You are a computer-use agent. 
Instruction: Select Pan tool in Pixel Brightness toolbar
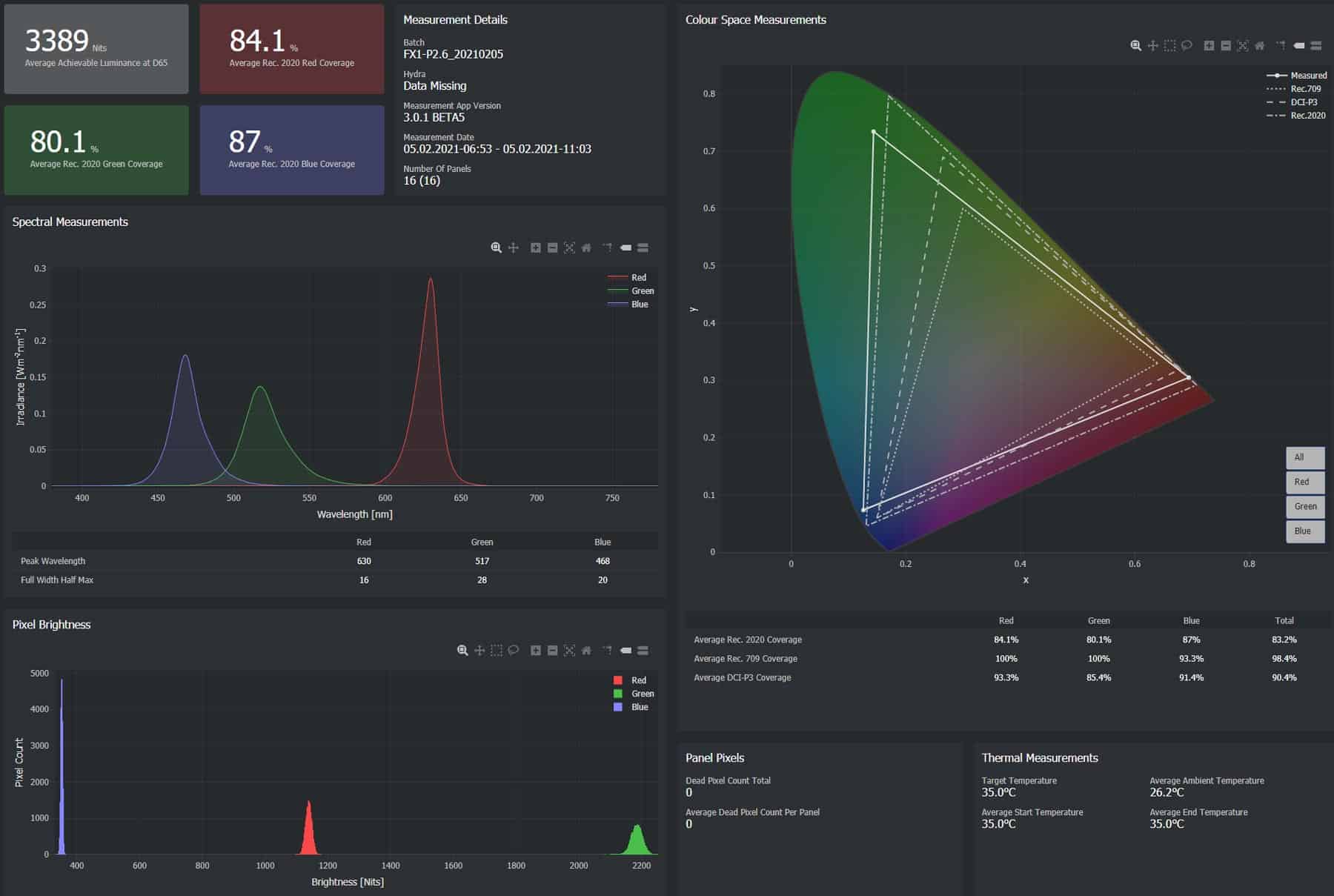[479, 650]
